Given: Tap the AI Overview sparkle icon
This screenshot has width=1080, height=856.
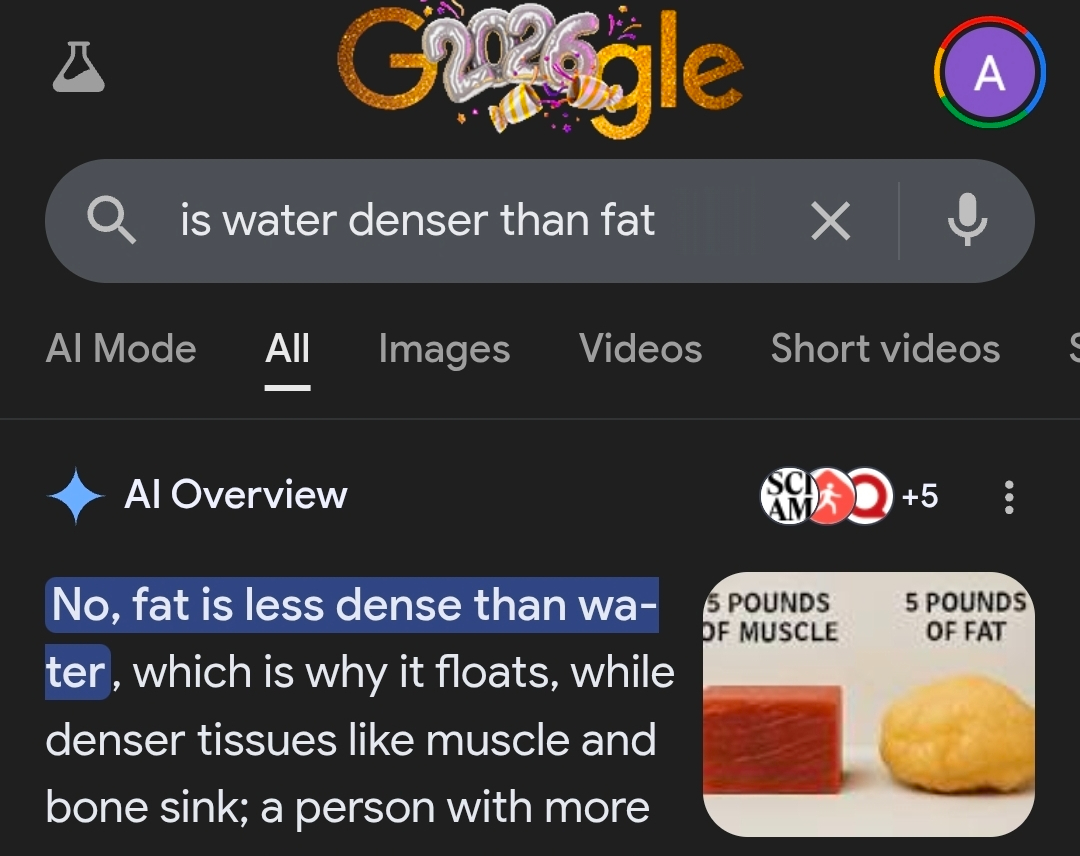Looking at the screenshot, I should click(x=75, y=496).
